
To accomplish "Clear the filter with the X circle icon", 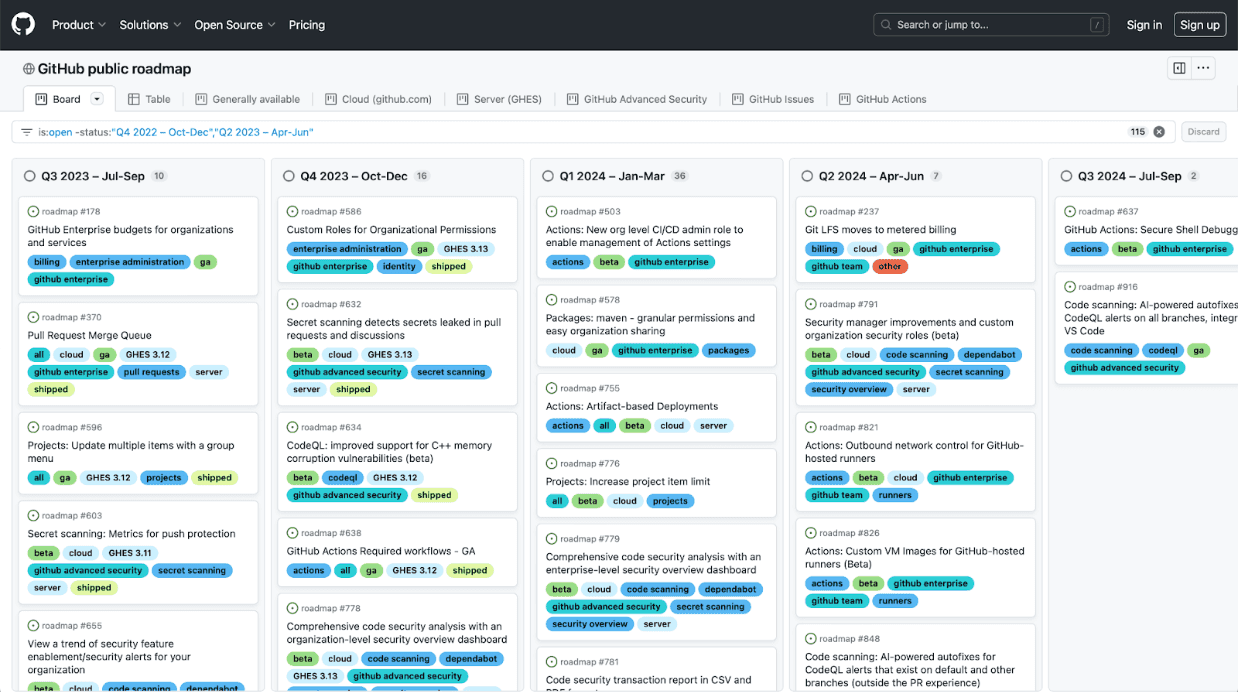I will point(1158,131).
